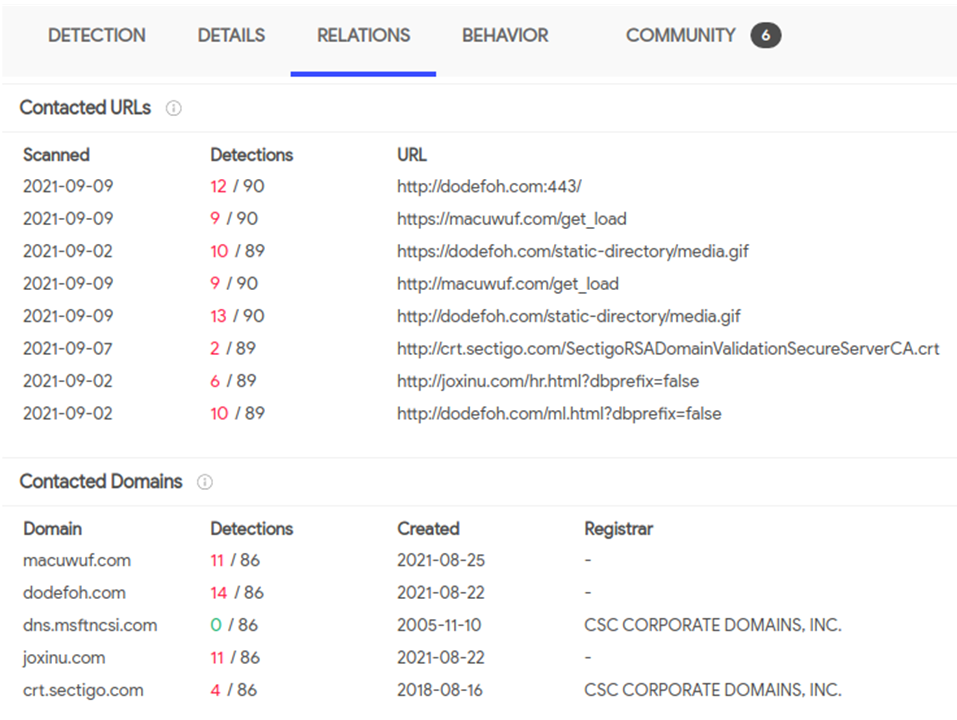Screen dimensions: 957x720
Task: Click the dodefoh.com domain entry
Action: pos(74,592)
